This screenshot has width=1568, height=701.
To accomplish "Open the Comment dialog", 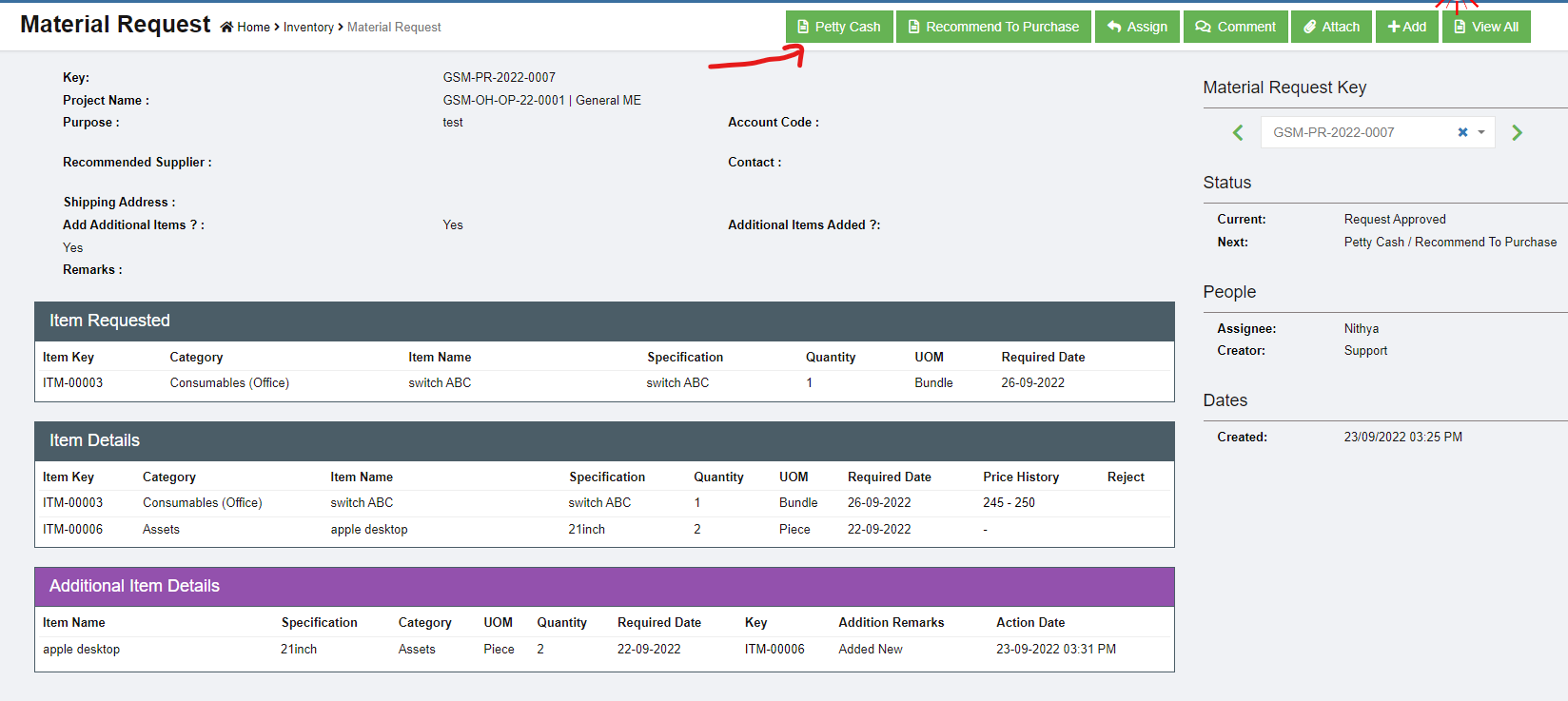I will point(1235,27).
